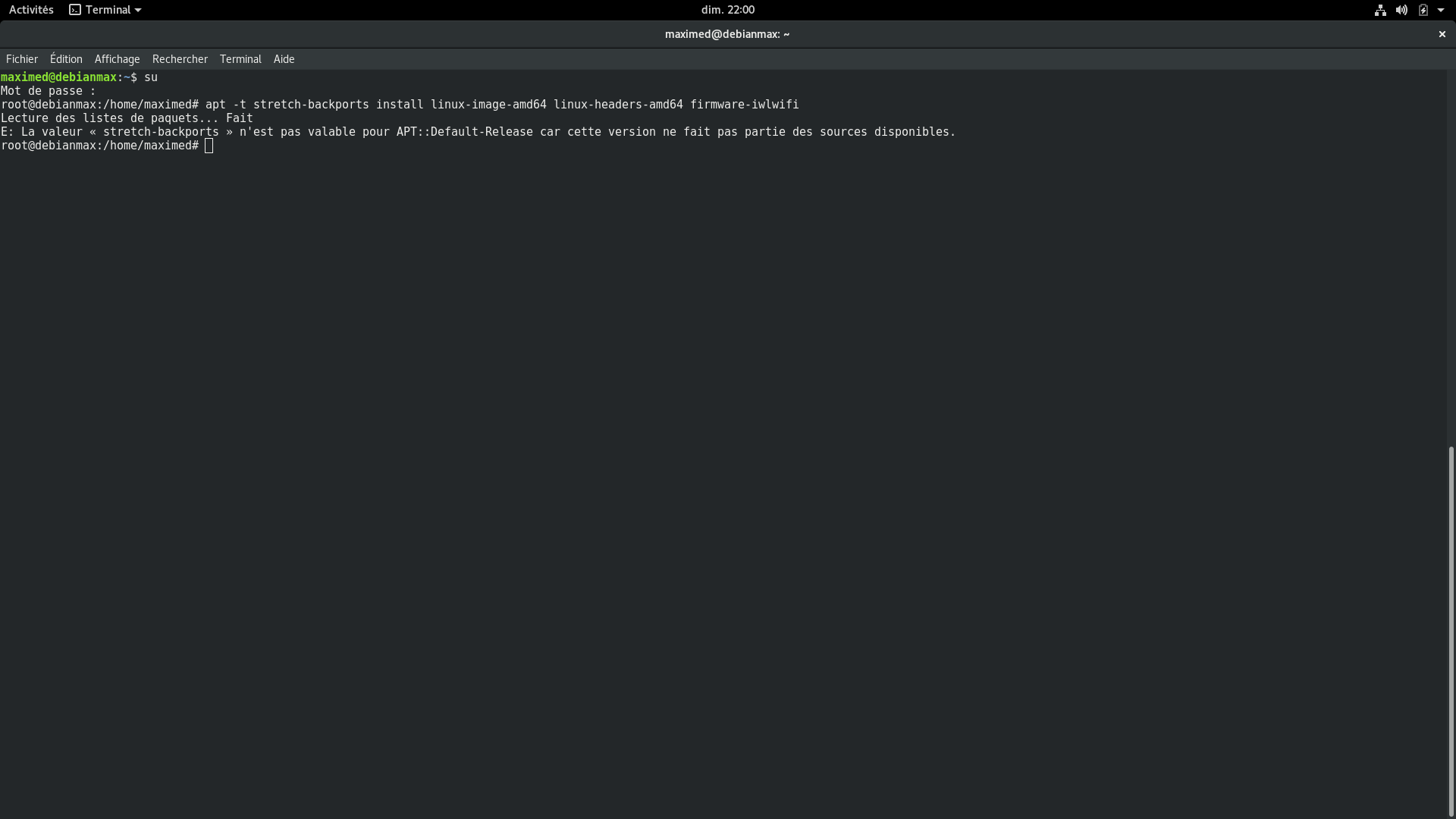Image resolution: width=1456 pixels, height=819 pixels.
Task: Click the 'Mot de passe :' line
Action: click(x=49, y=91)
